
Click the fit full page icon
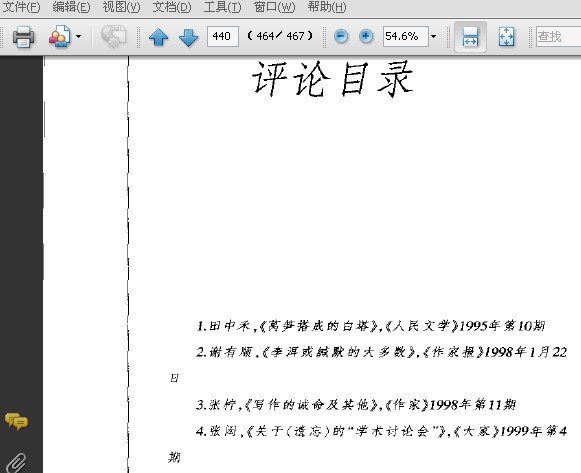coord(506,36)
